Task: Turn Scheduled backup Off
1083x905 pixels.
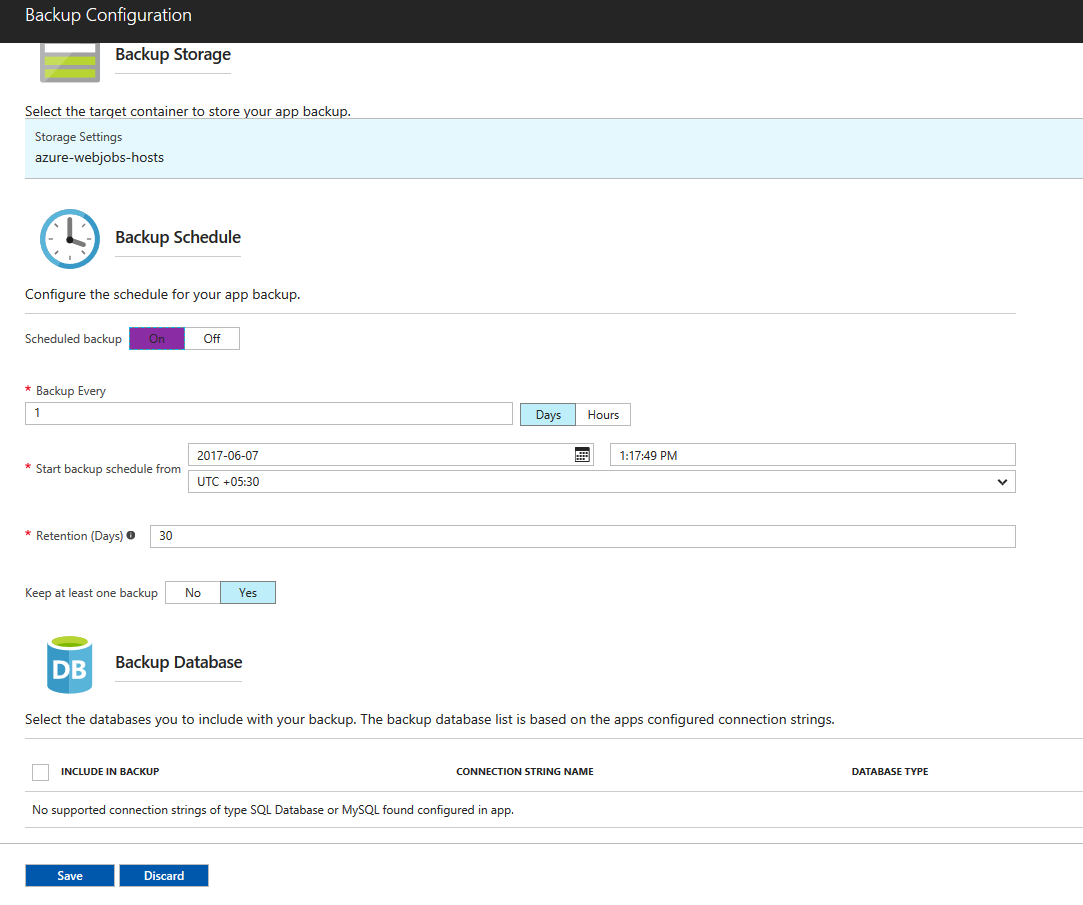Action: tap(212, 339)
